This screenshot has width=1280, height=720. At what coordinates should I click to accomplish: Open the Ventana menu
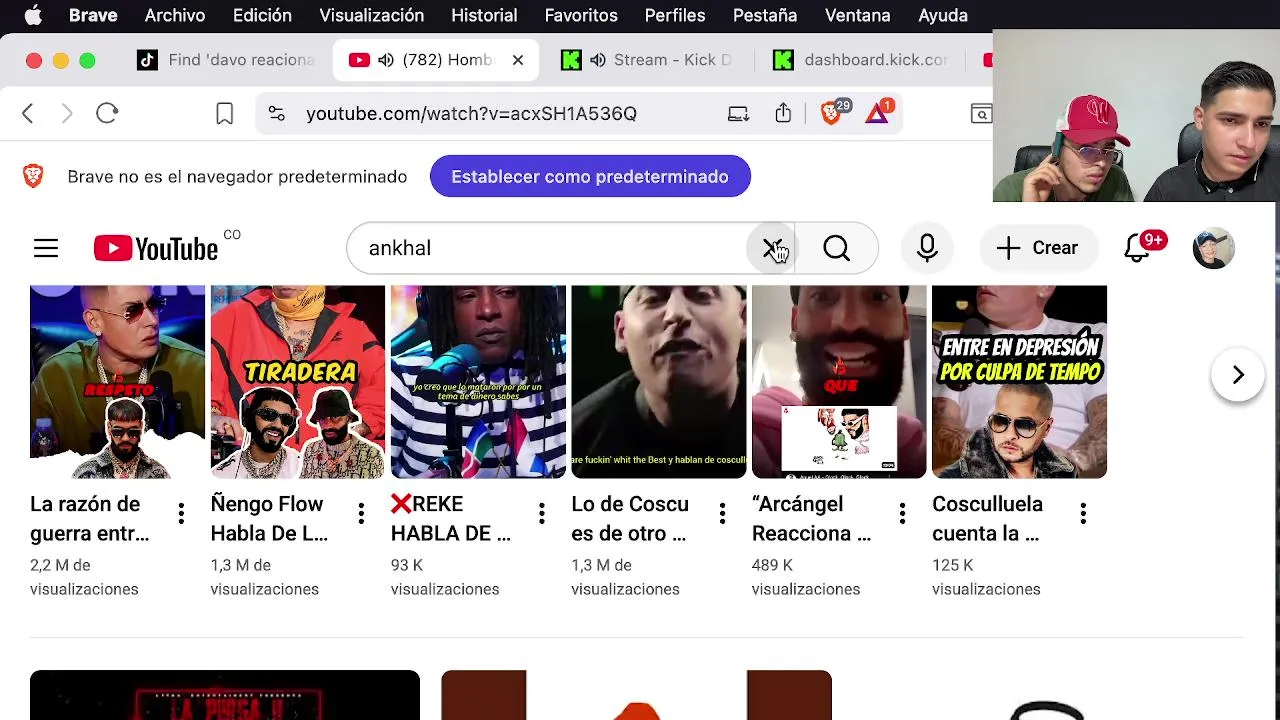857,15
